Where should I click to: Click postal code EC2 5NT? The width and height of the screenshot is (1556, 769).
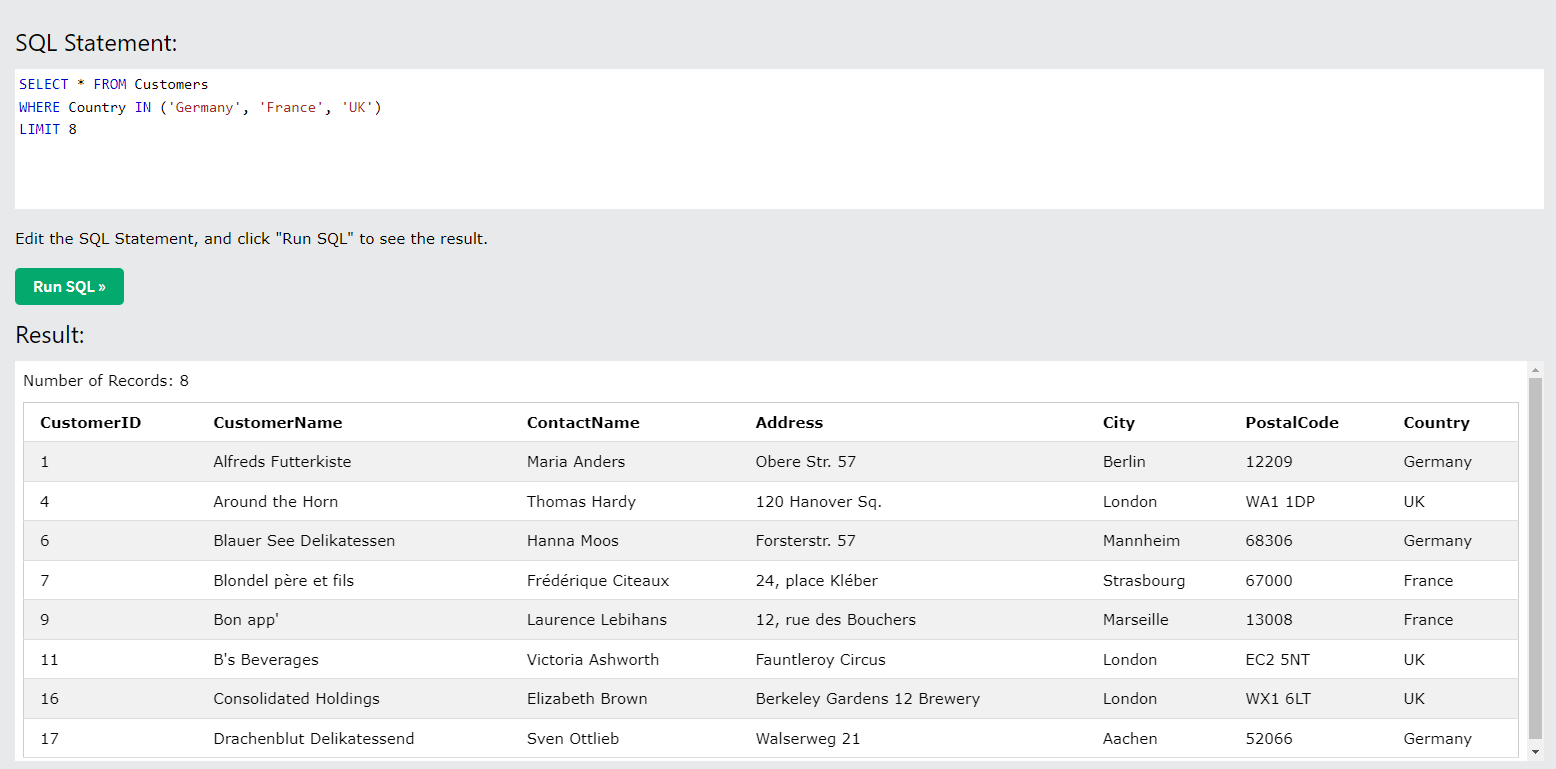pyautogui.click(x=1279, y=659)
